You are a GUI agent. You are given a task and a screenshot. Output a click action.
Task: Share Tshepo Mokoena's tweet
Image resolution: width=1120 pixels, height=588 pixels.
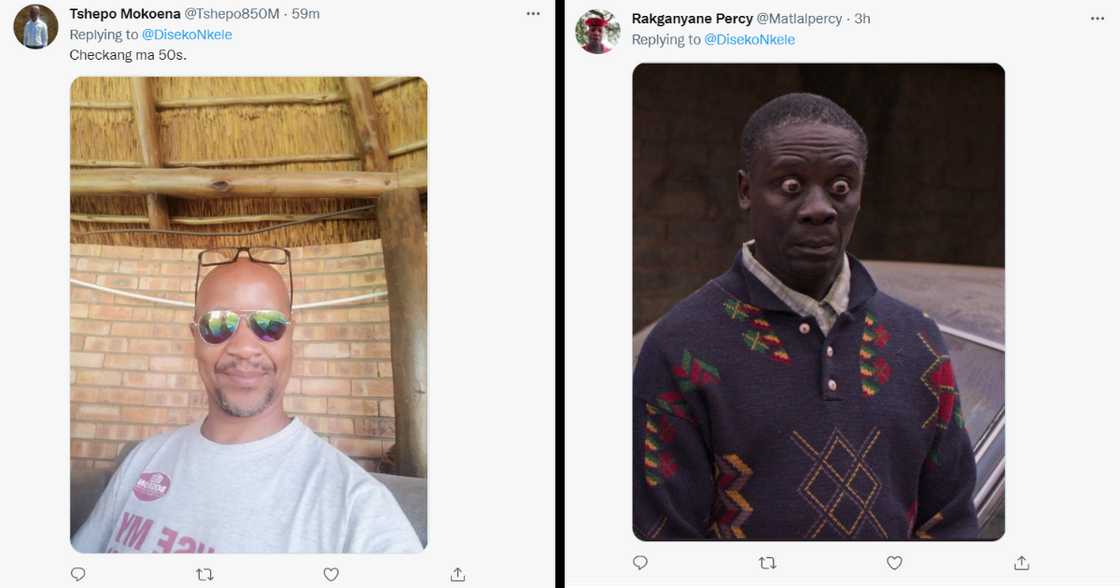457,574
